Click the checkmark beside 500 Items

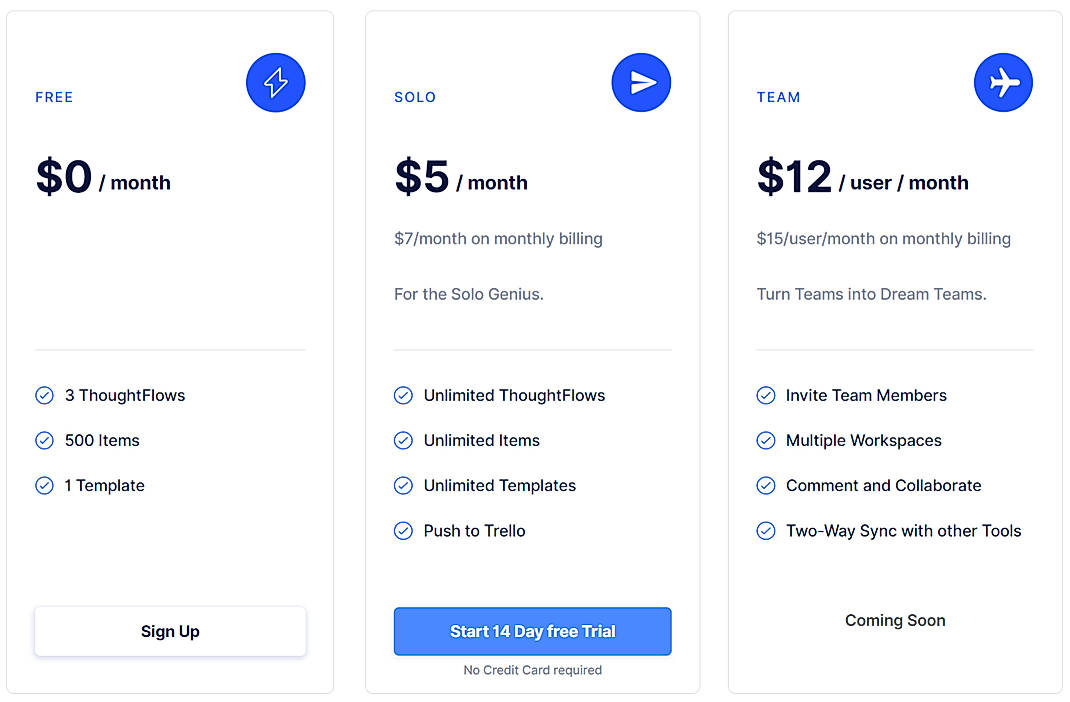coord(44,440)
